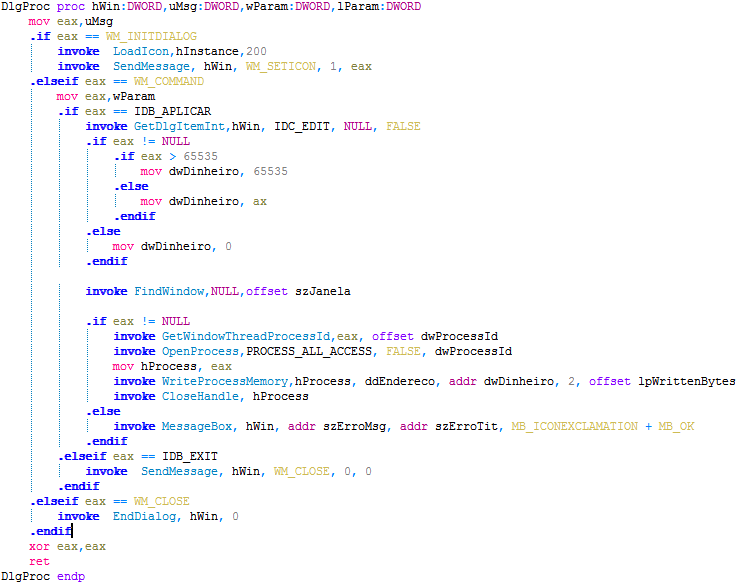
Task: Select the LoadIcon function name
Action: (141, 51)
